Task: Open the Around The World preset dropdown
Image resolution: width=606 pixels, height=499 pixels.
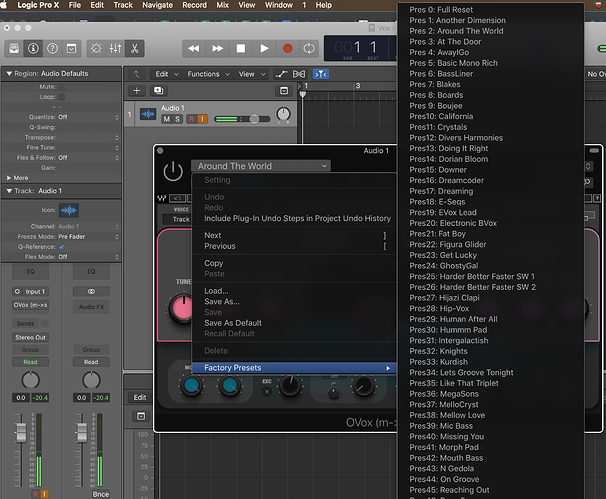Action: [261, 166]
